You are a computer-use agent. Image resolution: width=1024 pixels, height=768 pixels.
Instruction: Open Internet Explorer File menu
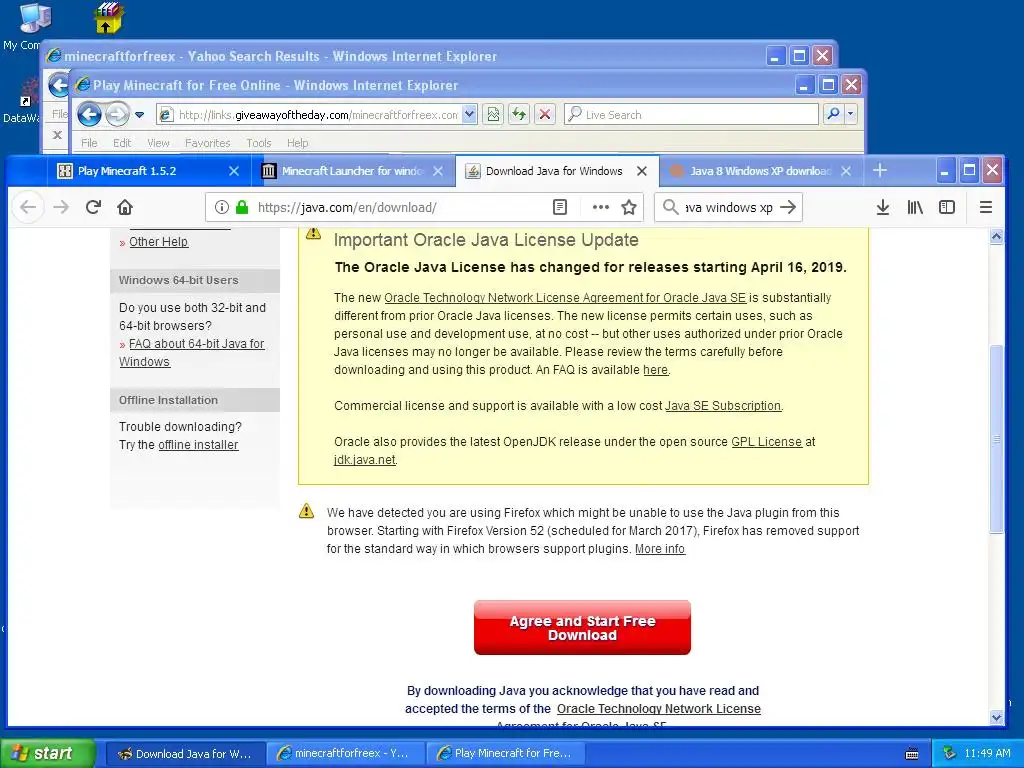coord(89,142)
